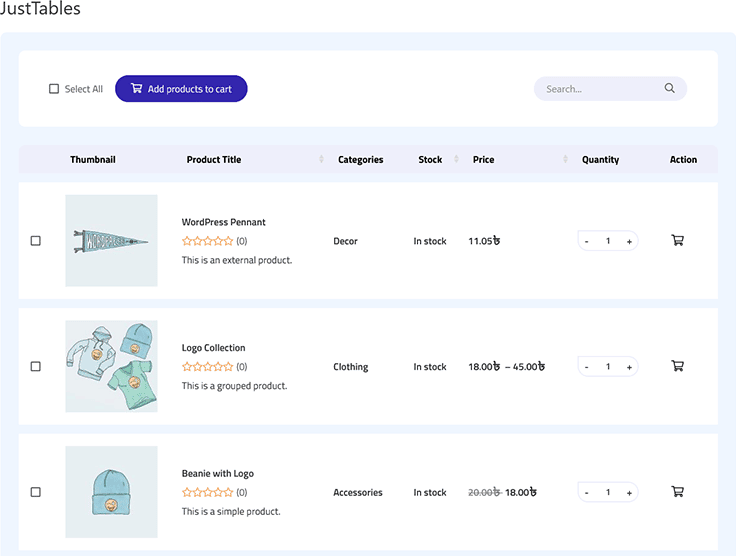Click the Logo Collection quantity value
The image size is (736, 556).
[x=608, y=367]
